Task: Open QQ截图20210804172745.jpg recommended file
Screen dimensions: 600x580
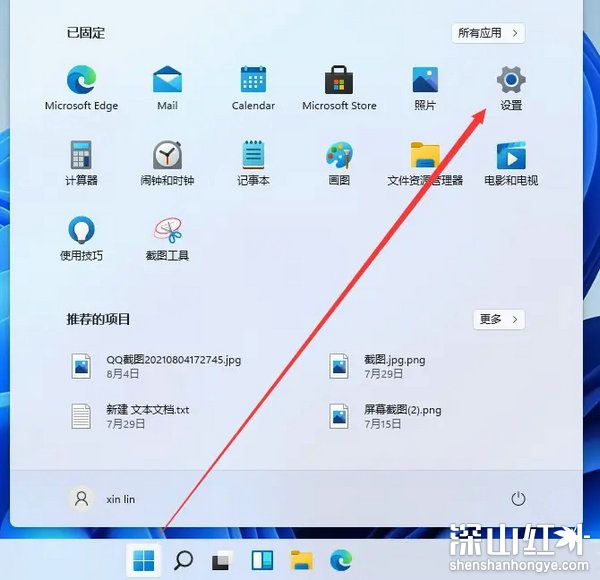Action: (x=156, y=366)
